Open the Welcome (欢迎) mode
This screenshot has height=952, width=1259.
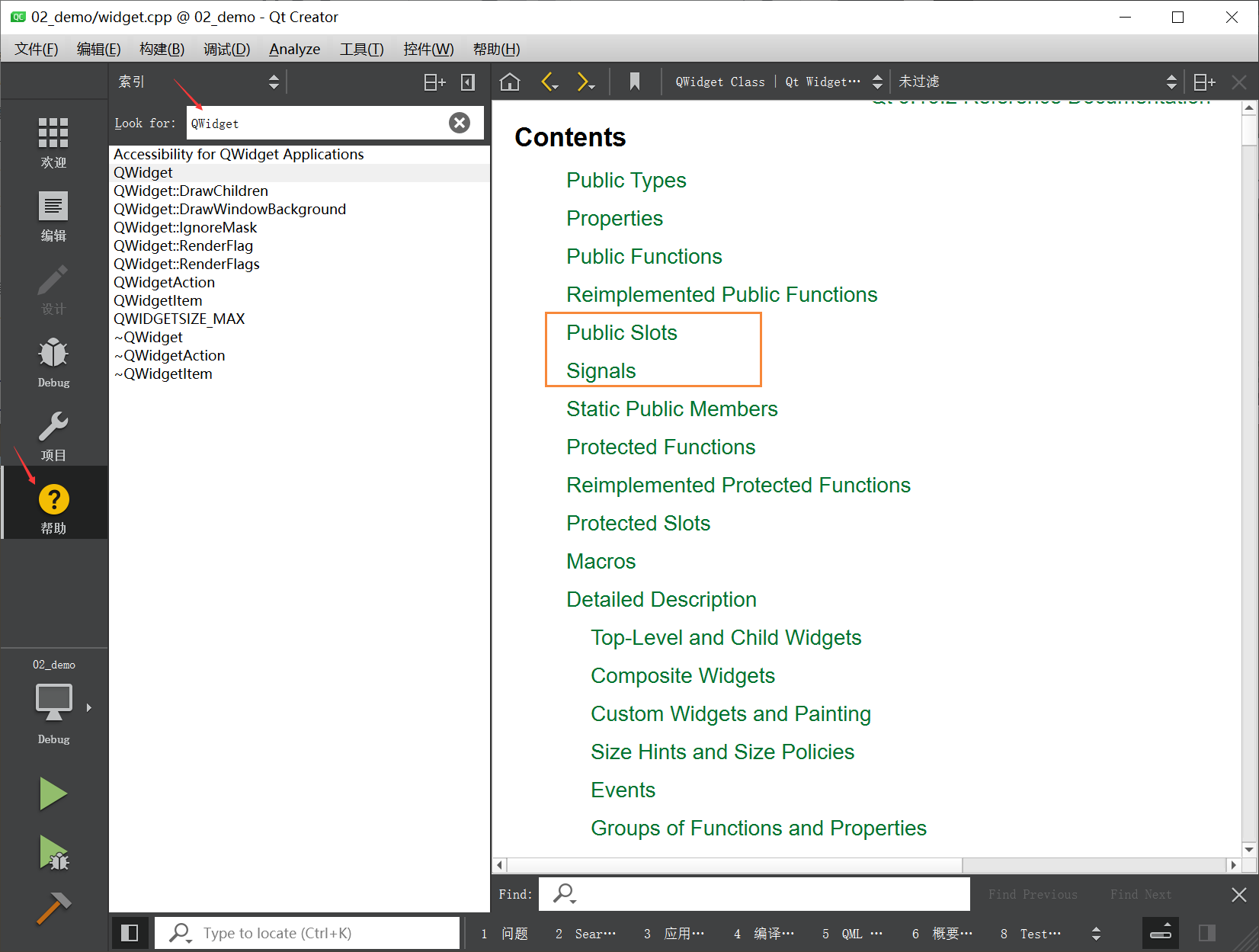[x=53, y=142]
